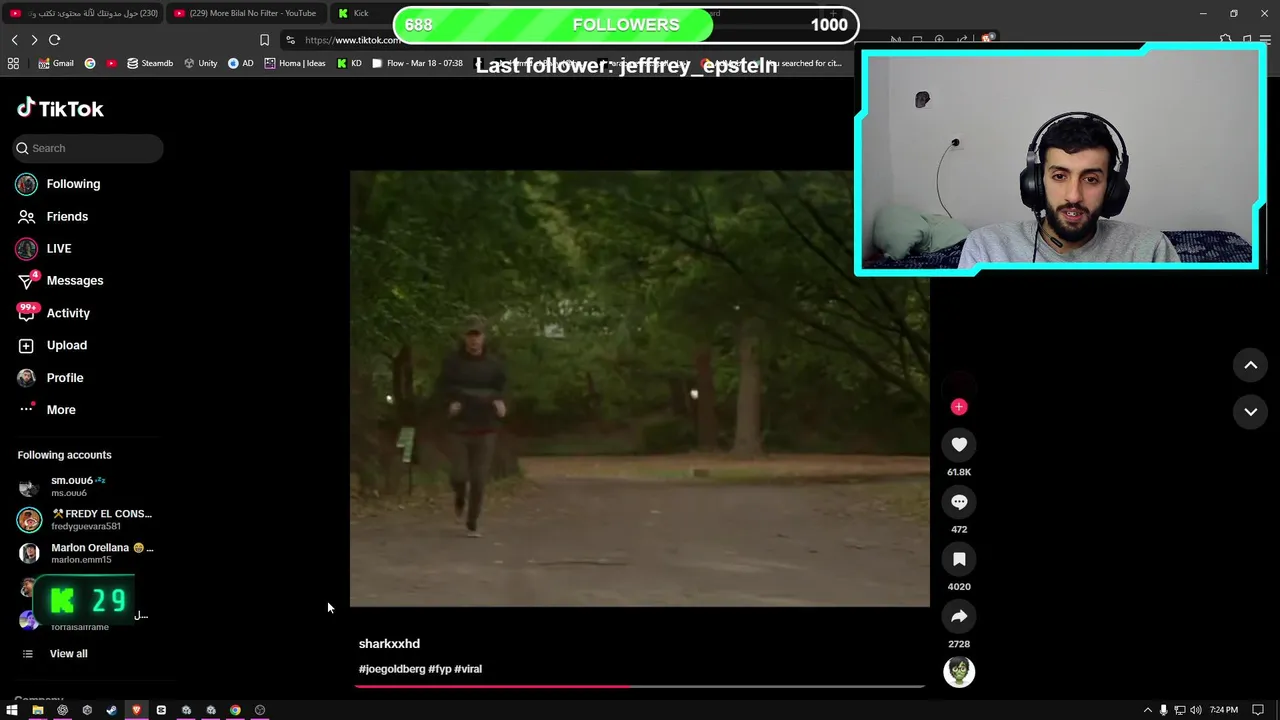The width and height of the screenshot is (1280, 720).
Task: Pause the playing video
Action: [x=640, y=388]
